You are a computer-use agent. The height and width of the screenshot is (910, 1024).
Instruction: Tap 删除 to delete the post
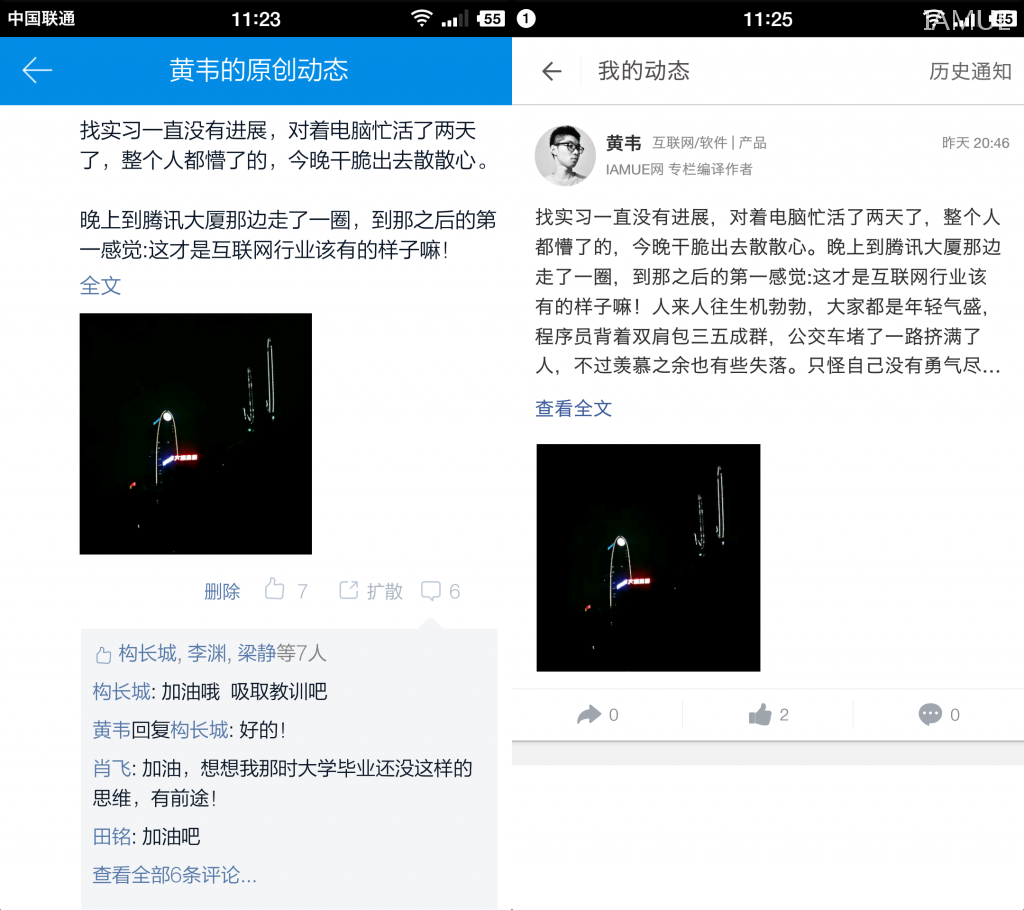222,591
